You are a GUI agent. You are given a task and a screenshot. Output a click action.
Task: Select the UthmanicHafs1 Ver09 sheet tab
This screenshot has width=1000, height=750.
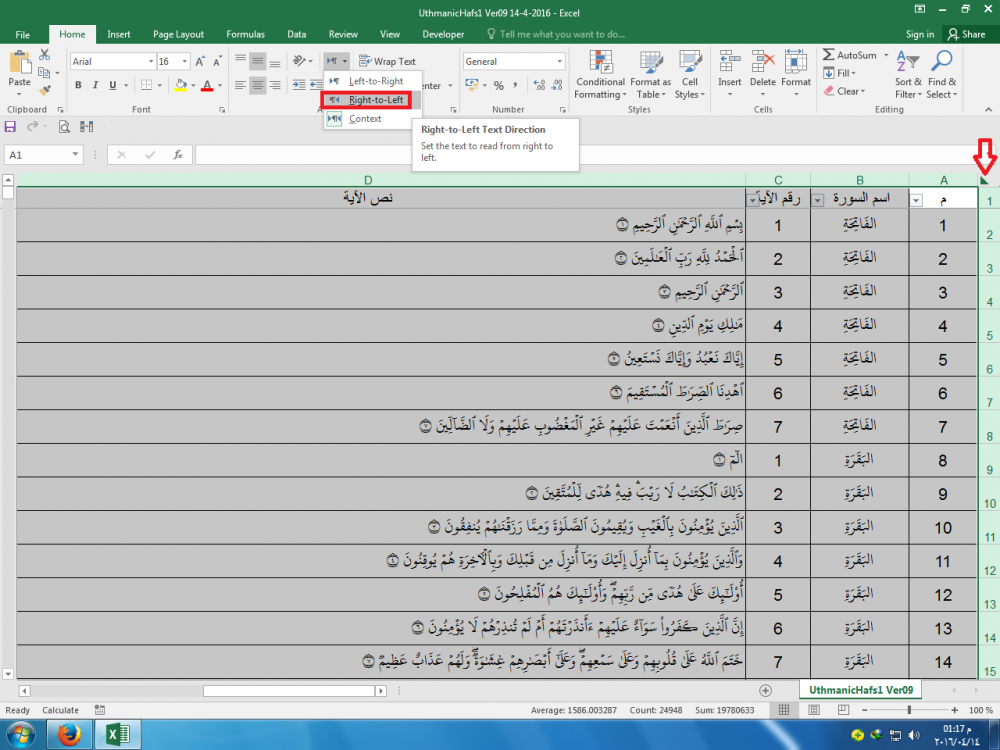click(860, 690)
